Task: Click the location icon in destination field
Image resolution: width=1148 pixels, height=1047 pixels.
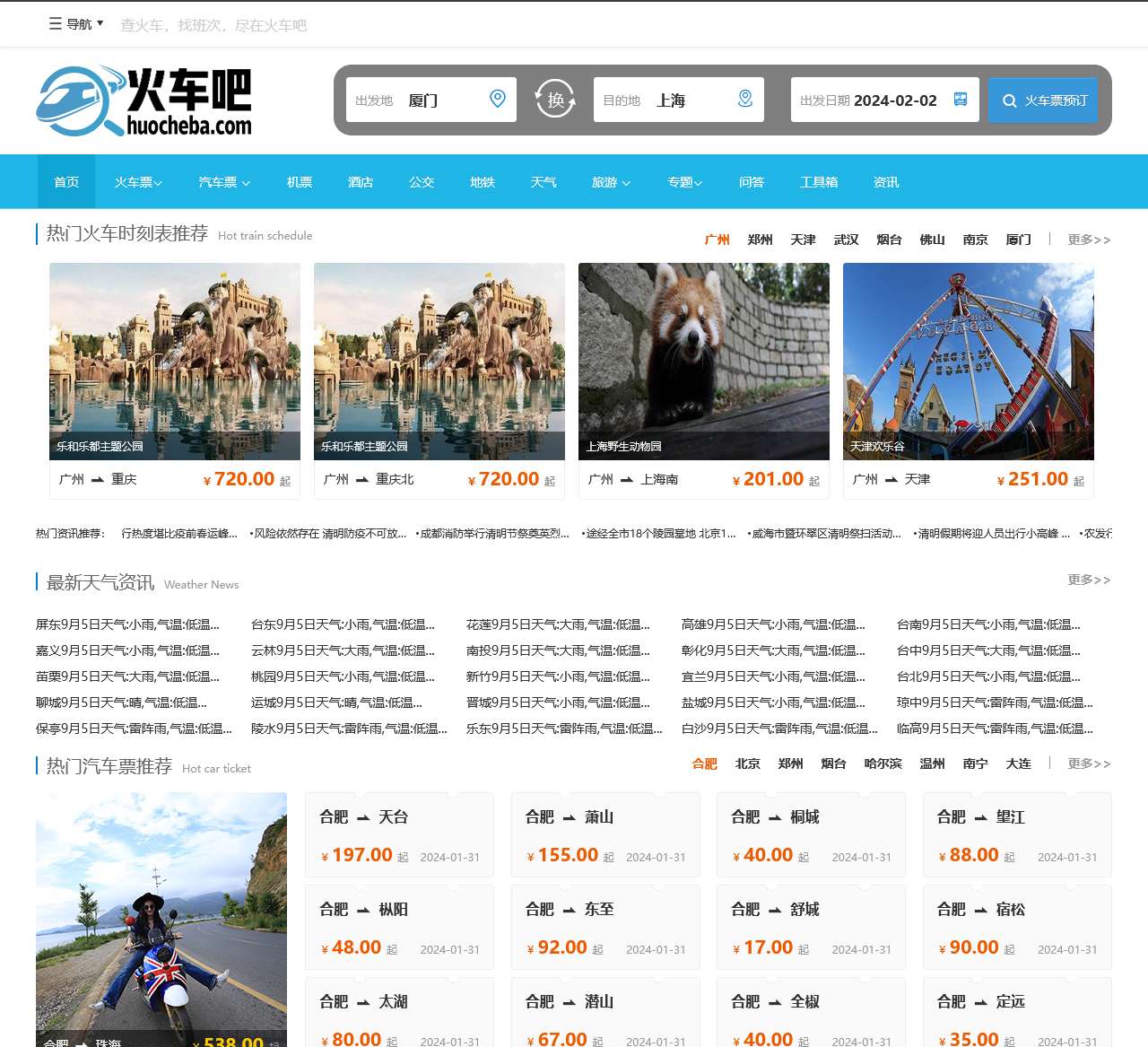Action: tap(744, 99)
